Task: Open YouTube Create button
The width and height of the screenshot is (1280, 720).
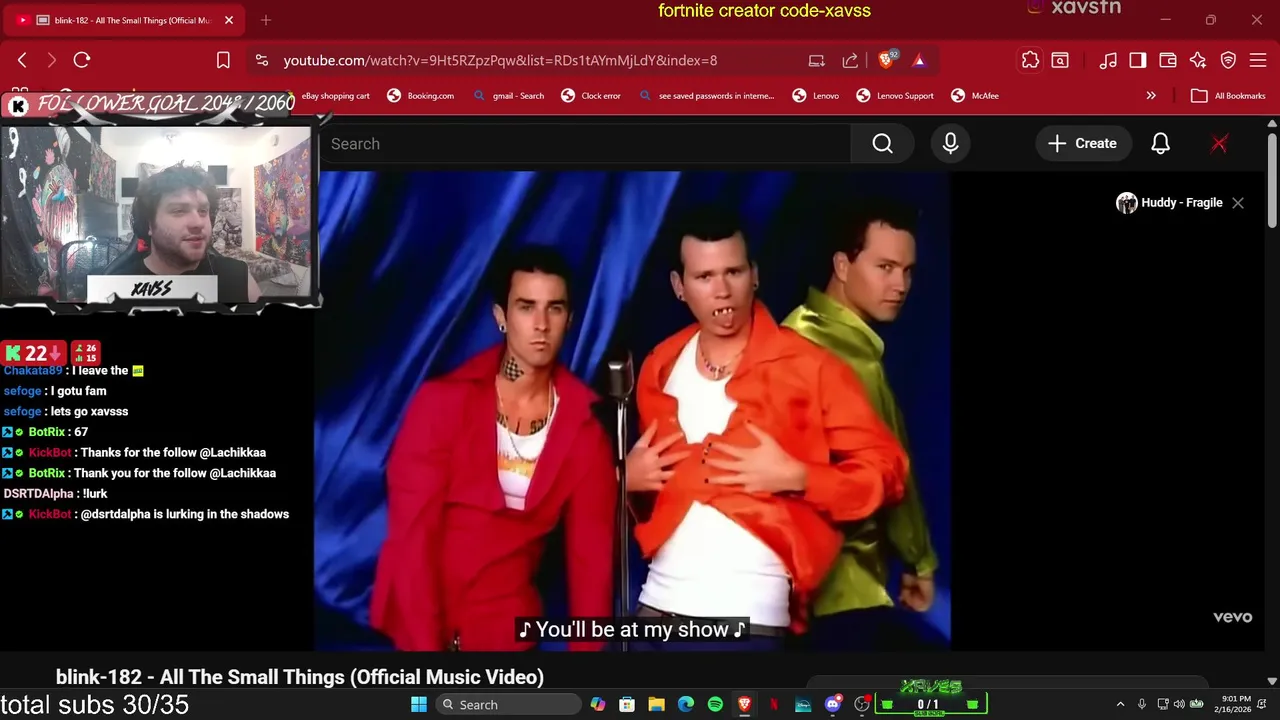Action: [1082, 144]
